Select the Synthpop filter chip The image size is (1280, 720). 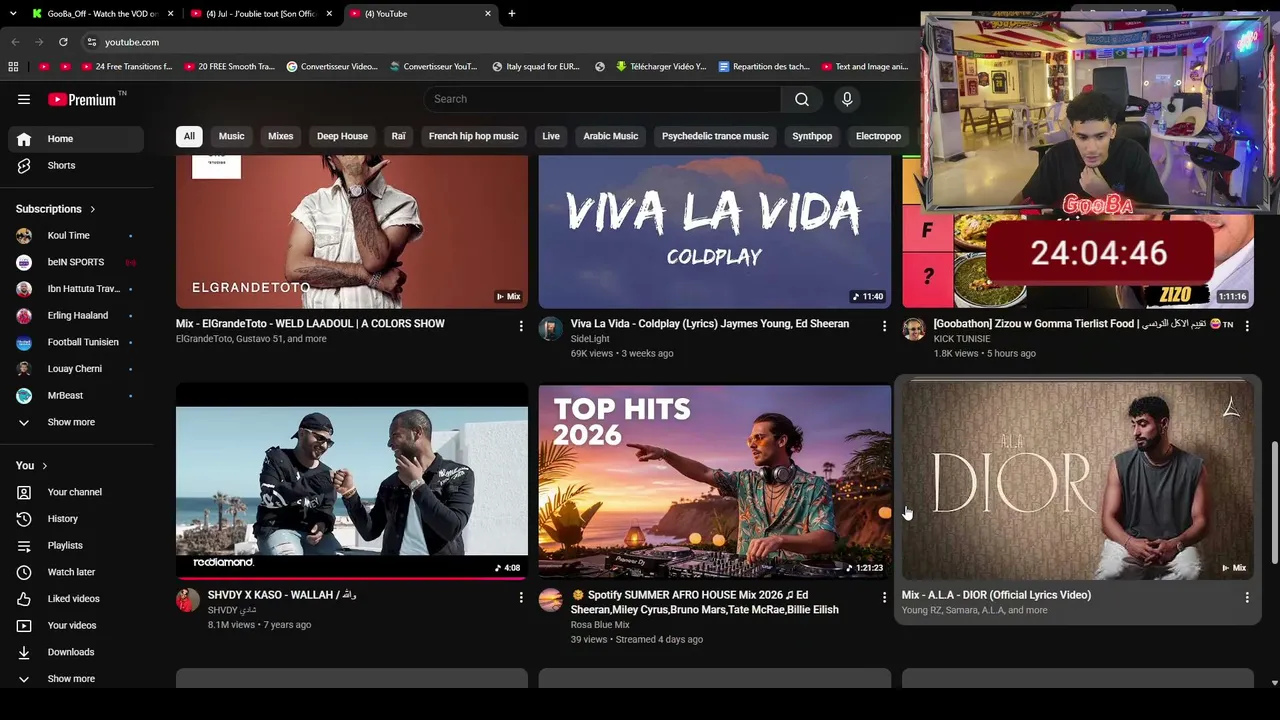coord(812,136)
